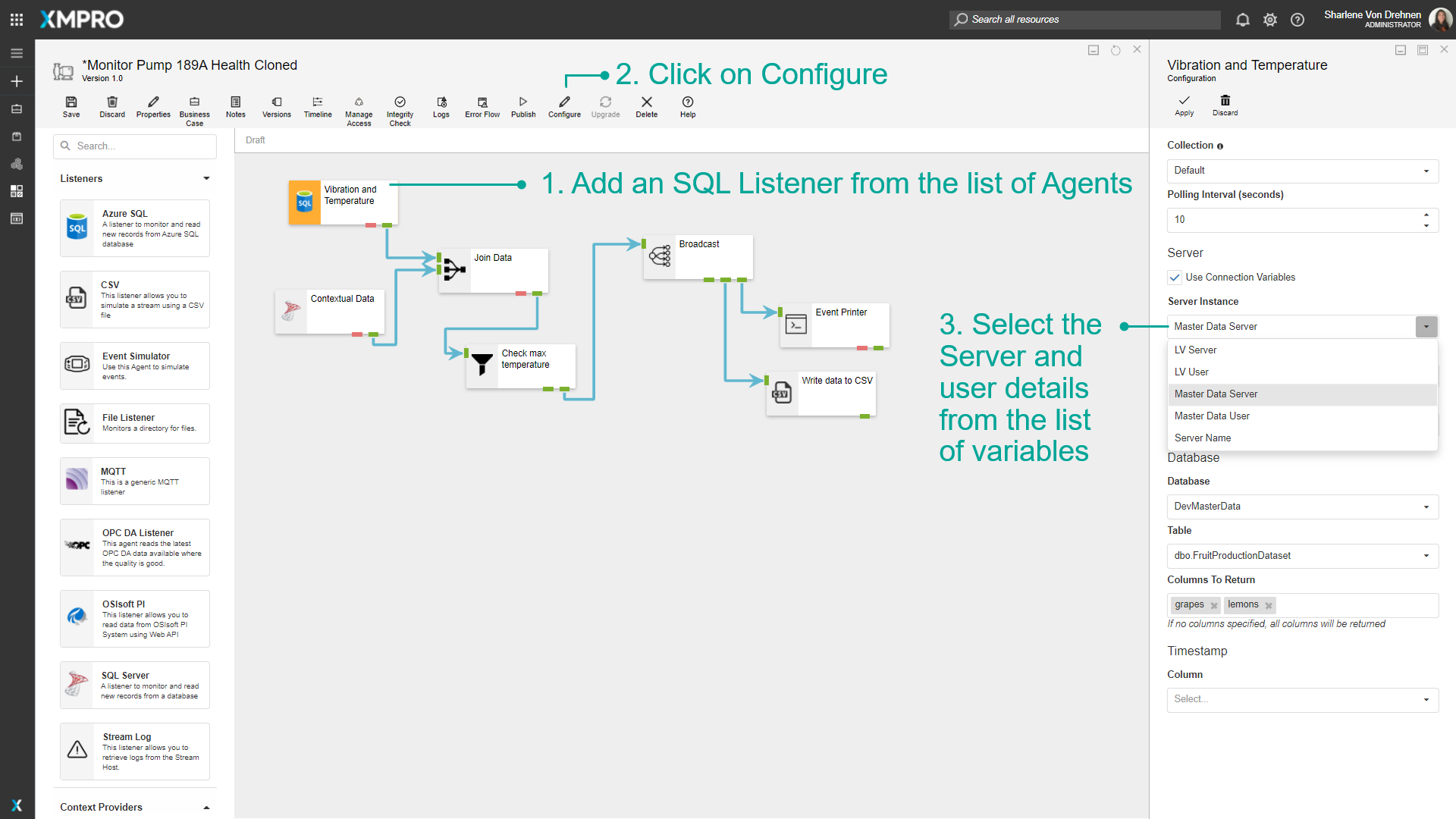Select the MQTT listener agent
This screenshot has width=1456, height=819.
click(135, 482)
